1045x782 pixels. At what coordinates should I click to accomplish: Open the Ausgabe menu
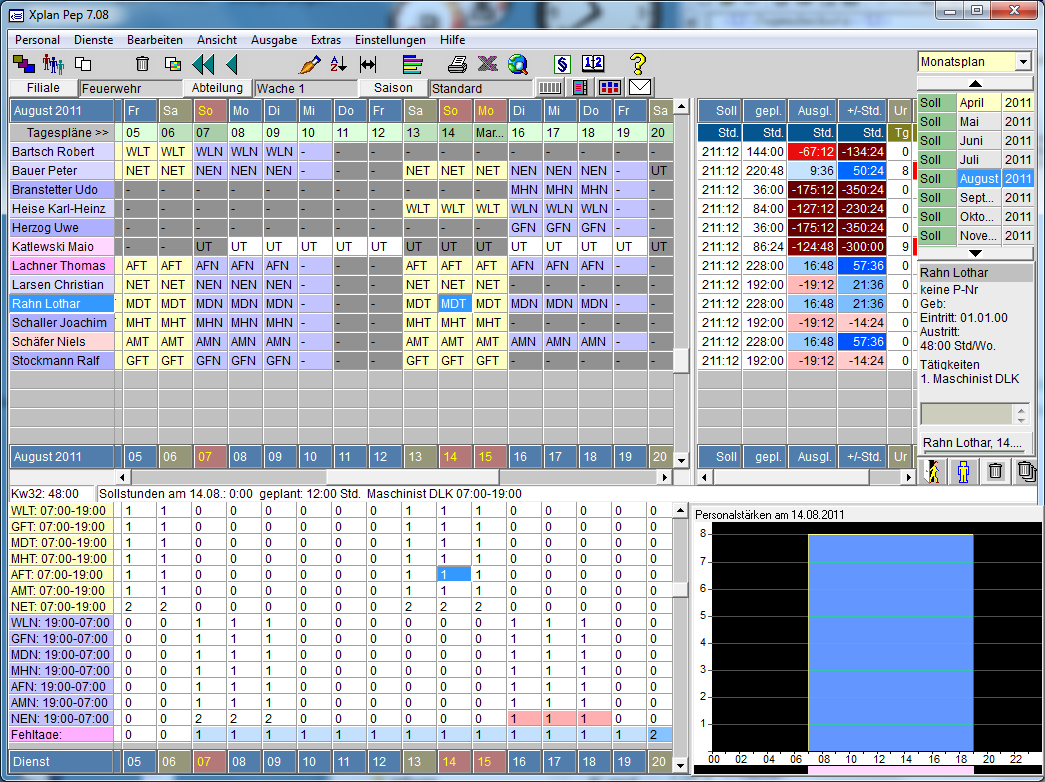pyautogui.click(x=274, y=40)
